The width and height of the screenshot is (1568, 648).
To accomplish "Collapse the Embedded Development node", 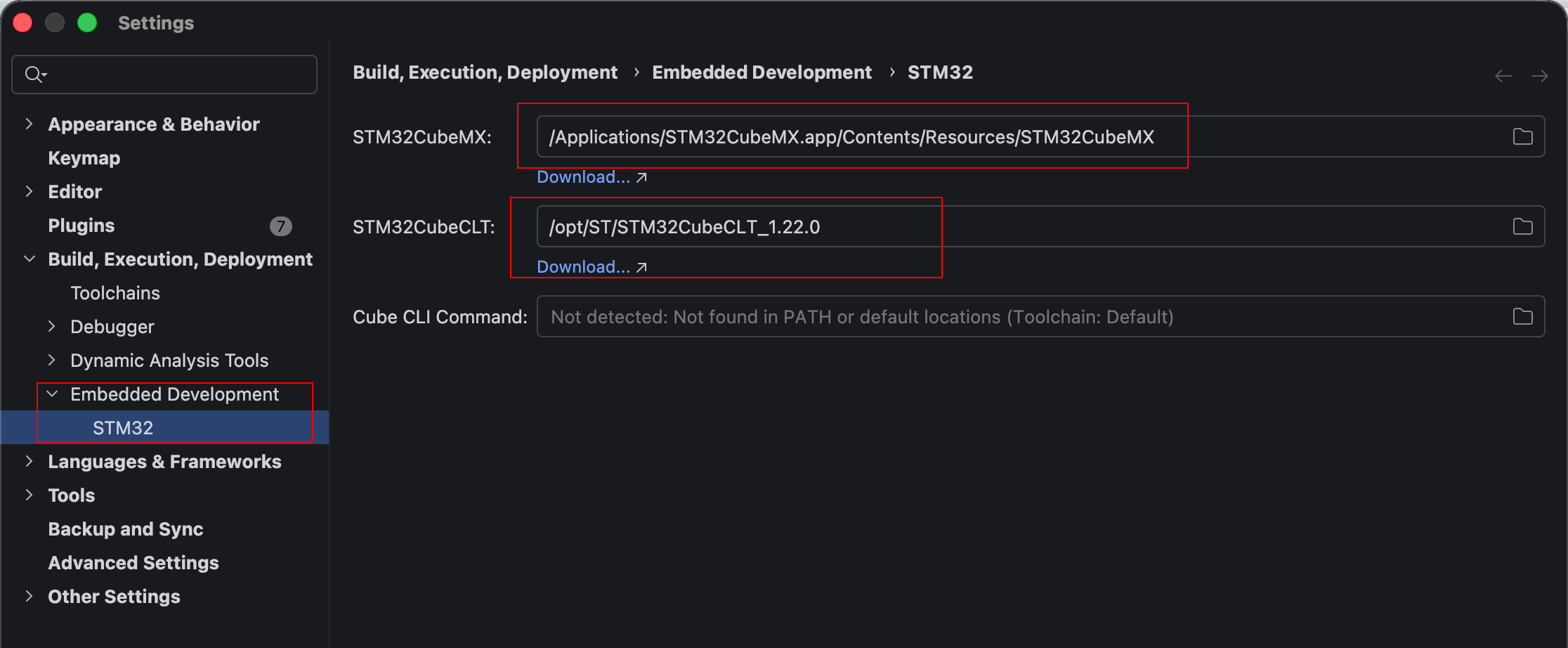I will tap(51, 394).
